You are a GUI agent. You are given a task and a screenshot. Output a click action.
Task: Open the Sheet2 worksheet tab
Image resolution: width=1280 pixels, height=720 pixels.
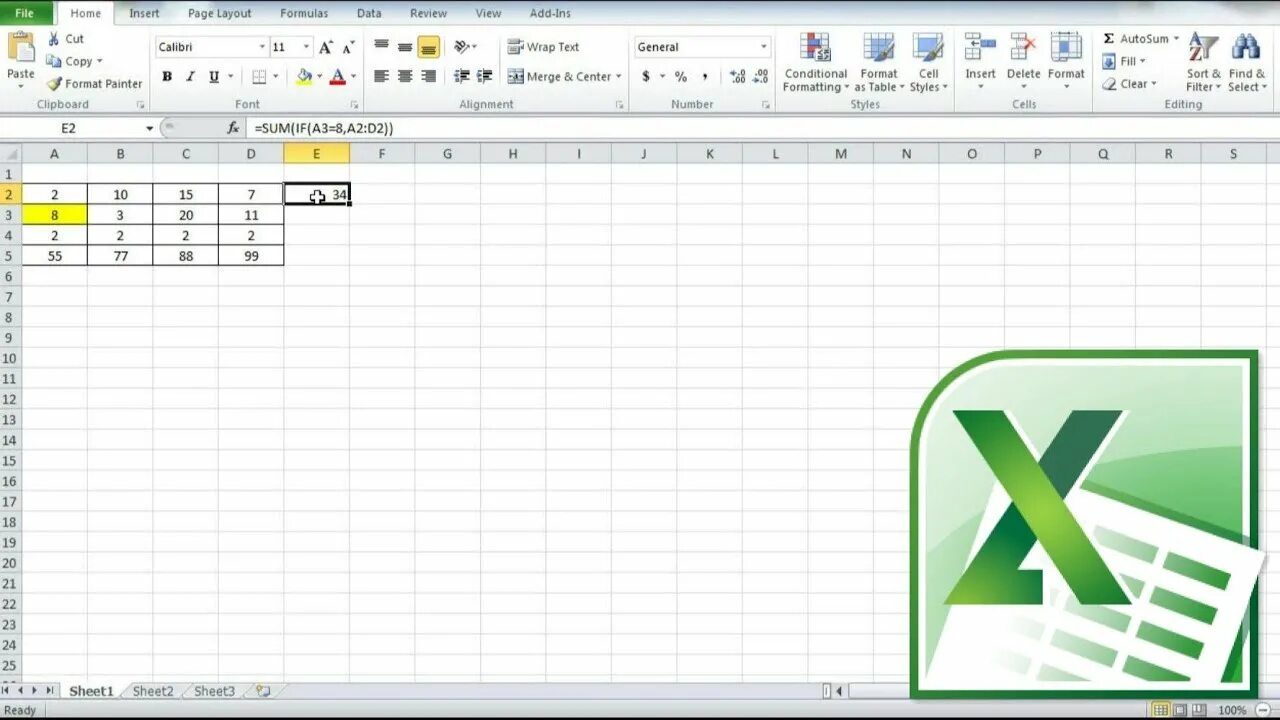(153, 691)
